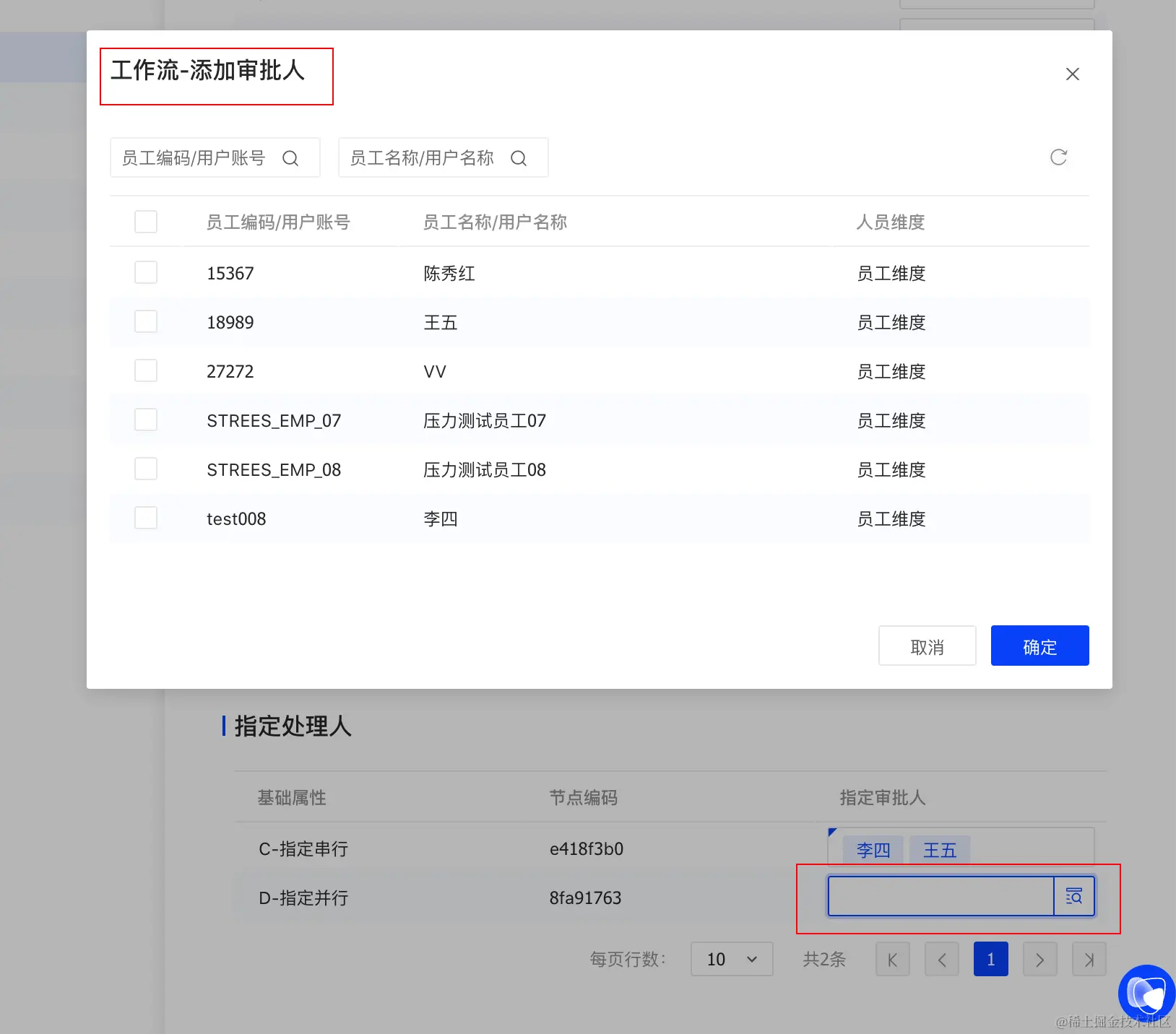This screenshot has width=1176, height=1034.
Task: Click the 李四 approver tag
Action: click(x=873, y=851)
